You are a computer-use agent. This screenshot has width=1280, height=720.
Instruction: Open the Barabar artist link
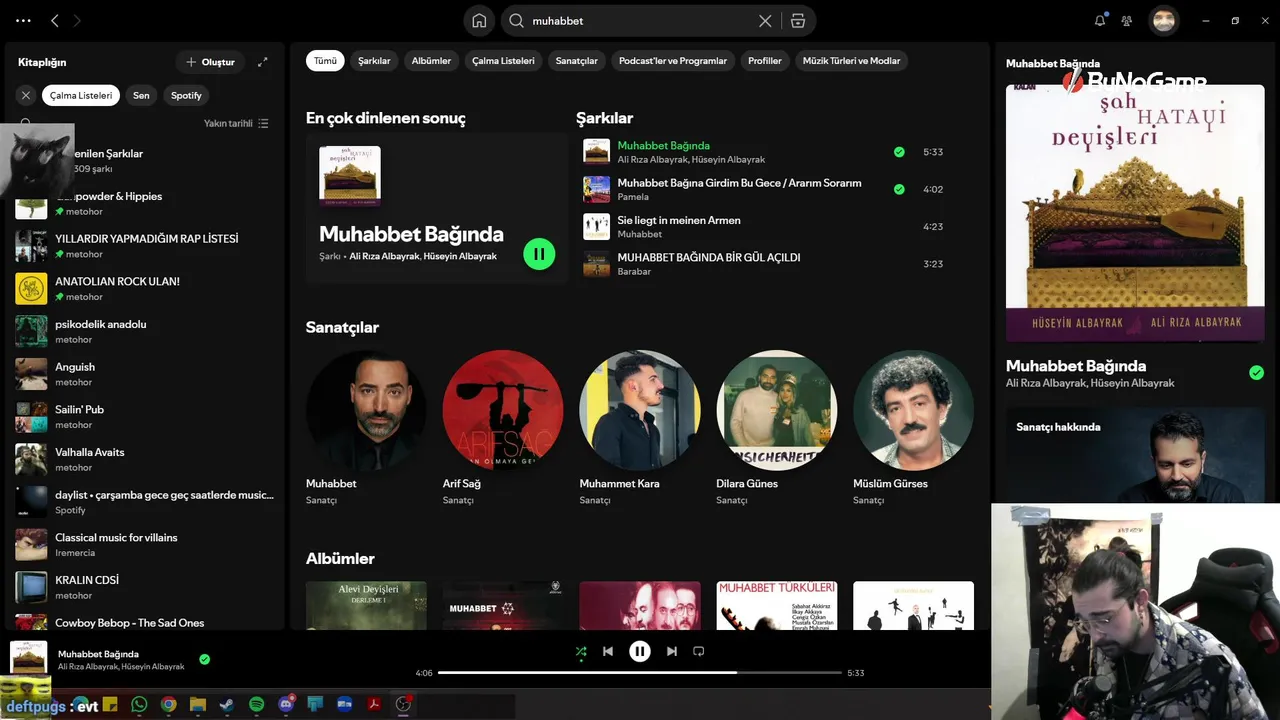(634, 272)
